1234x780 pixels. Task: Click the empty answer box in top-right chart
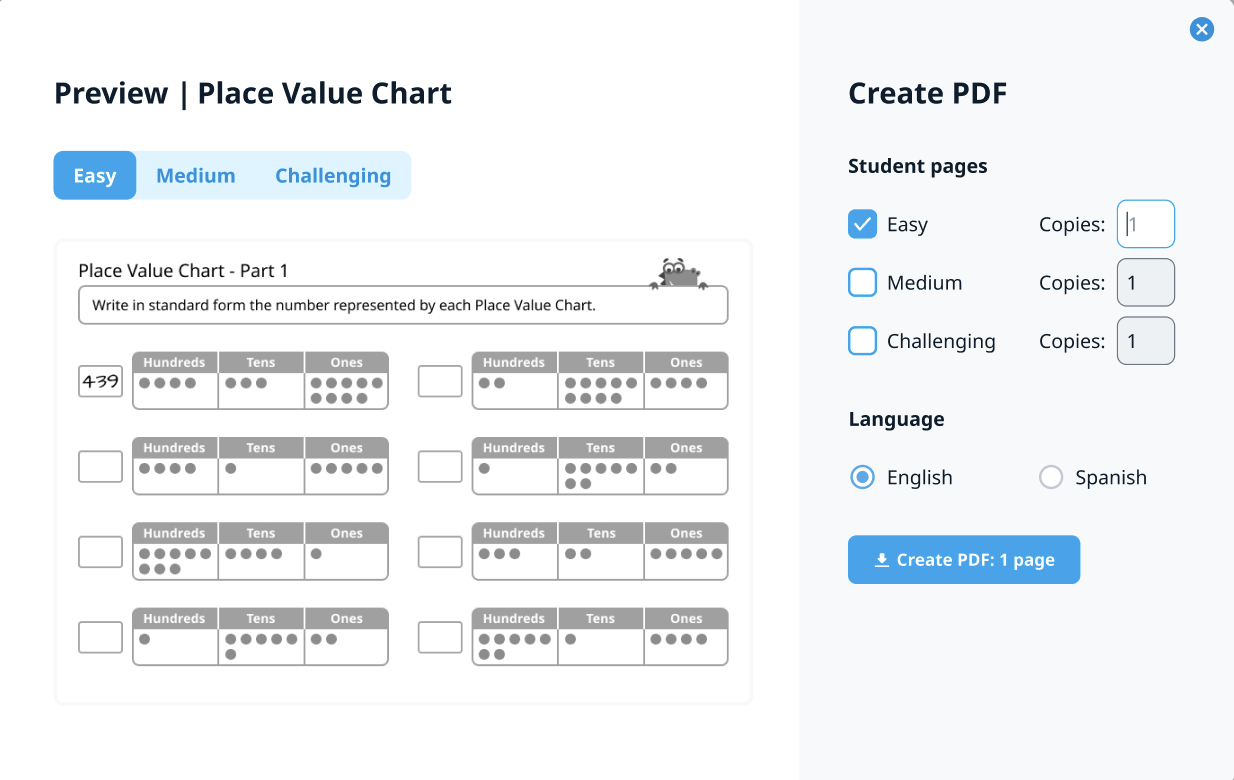click(x=440, y=381)
